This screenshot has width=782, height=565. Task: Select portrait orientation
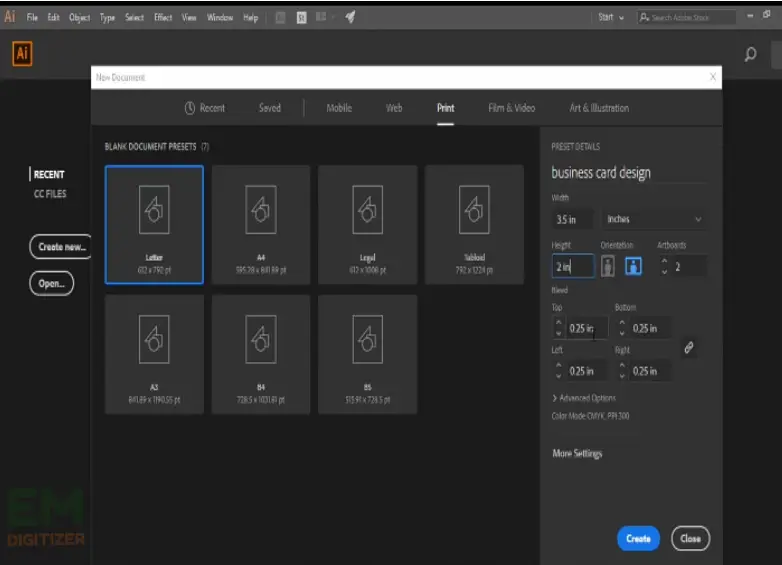pos(607,266)
